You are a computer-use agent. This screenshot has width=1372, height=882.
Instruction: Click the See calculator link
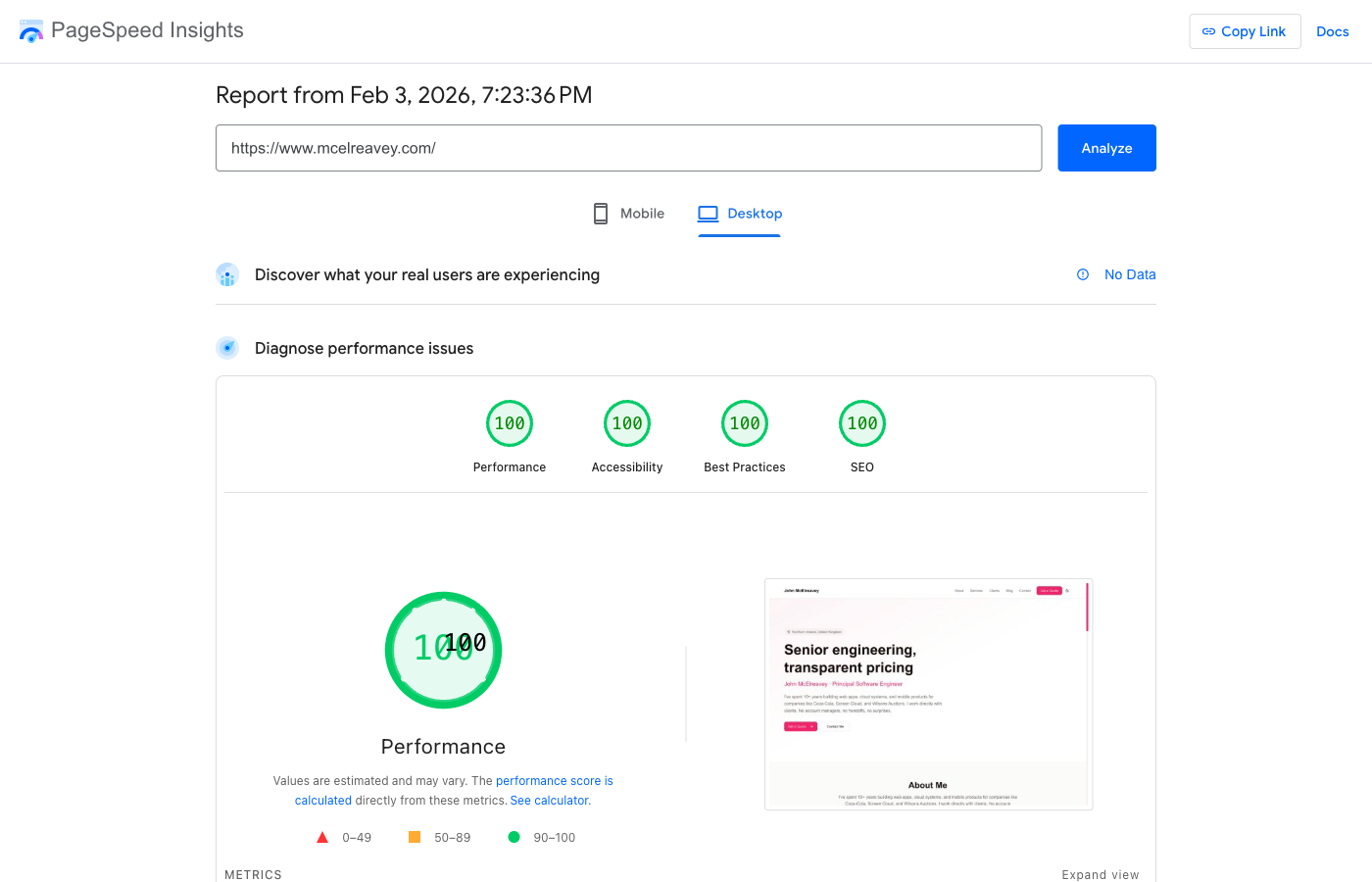click(x=549, y=800)
